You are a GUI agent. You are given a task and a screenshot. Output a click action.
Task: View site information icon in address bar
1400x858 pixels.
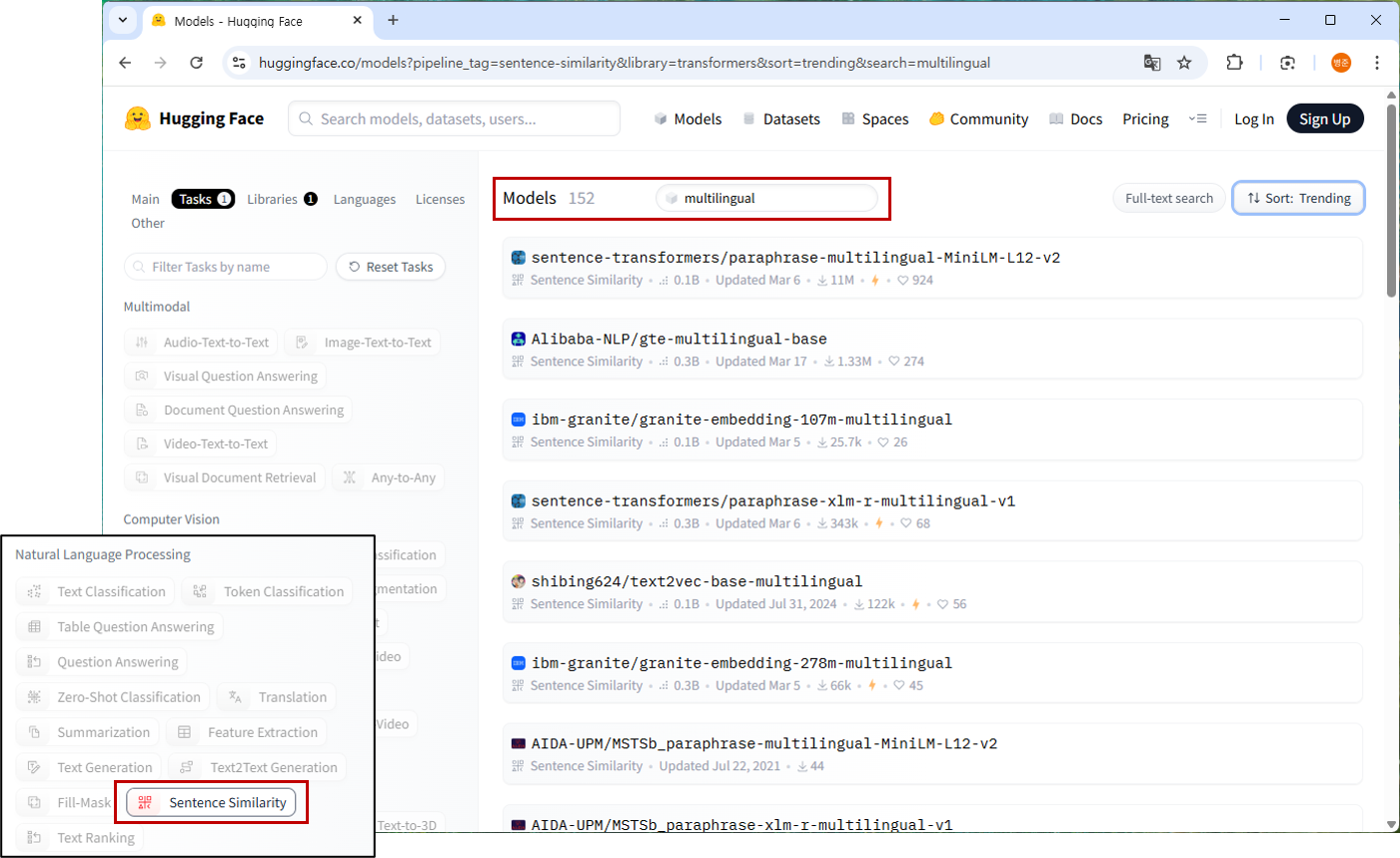point(238,63)
